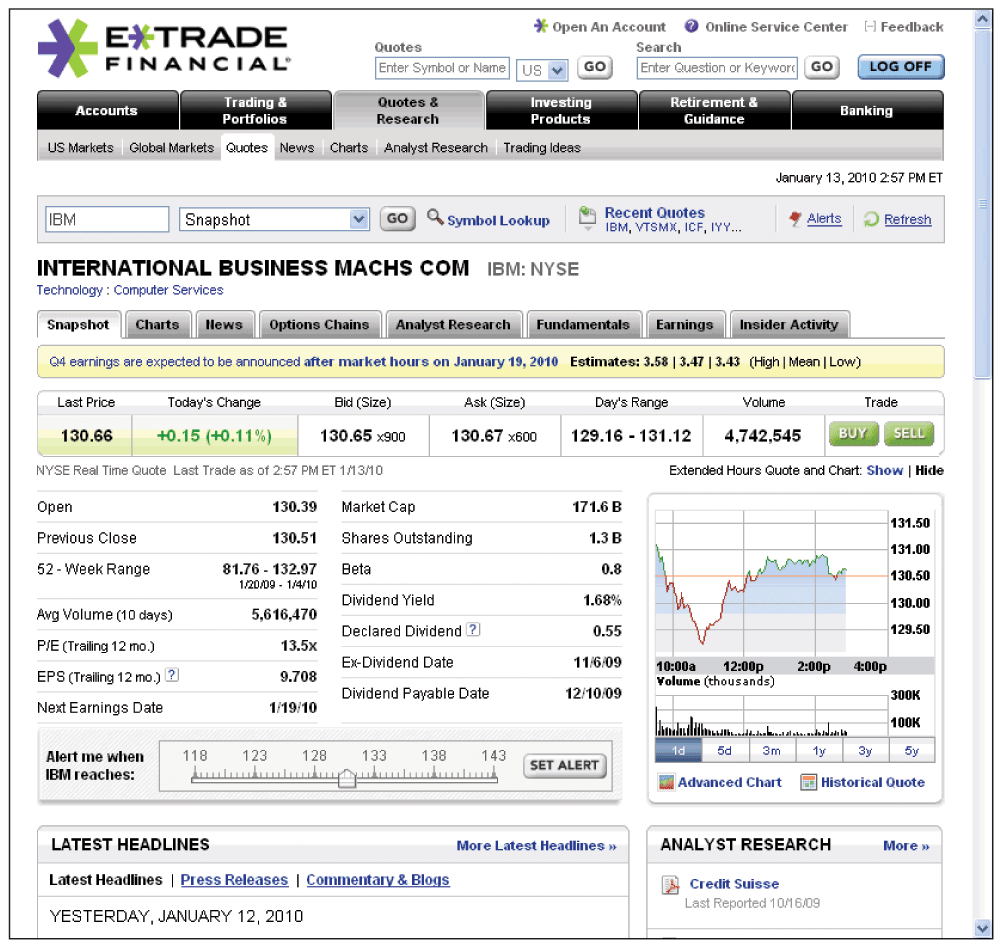The height and width of the screenshot is (950, 1000).
Task: Hide extended hours quote and chart
Action: pyautogui.click(x=929, y=471)
